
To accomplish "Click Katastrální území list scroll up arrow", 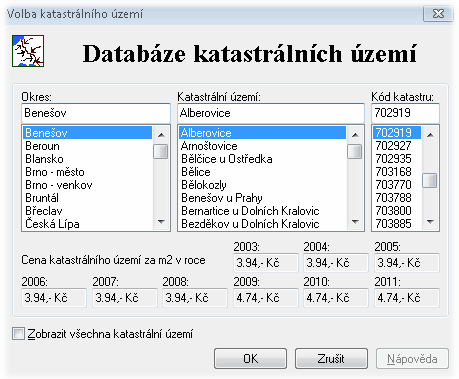I will [355, 135].
